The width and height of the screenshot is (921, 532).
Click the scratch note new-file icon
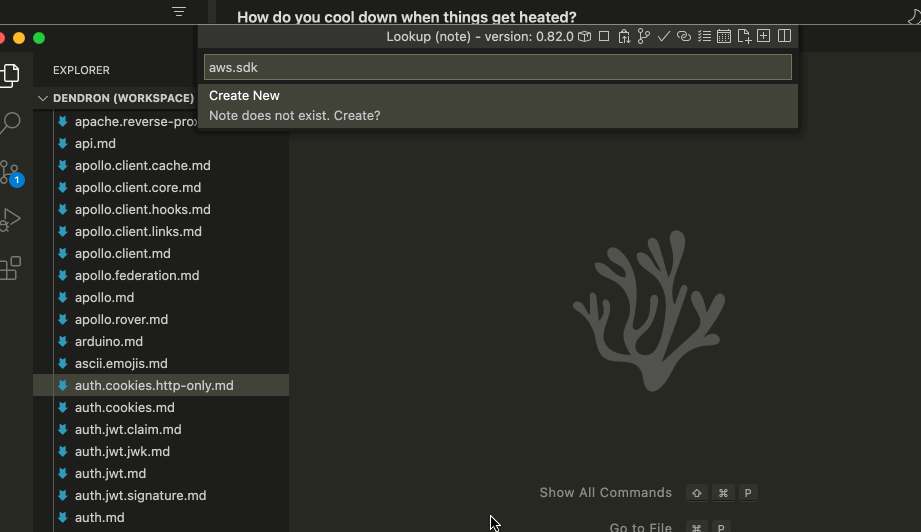pos(744,36)
